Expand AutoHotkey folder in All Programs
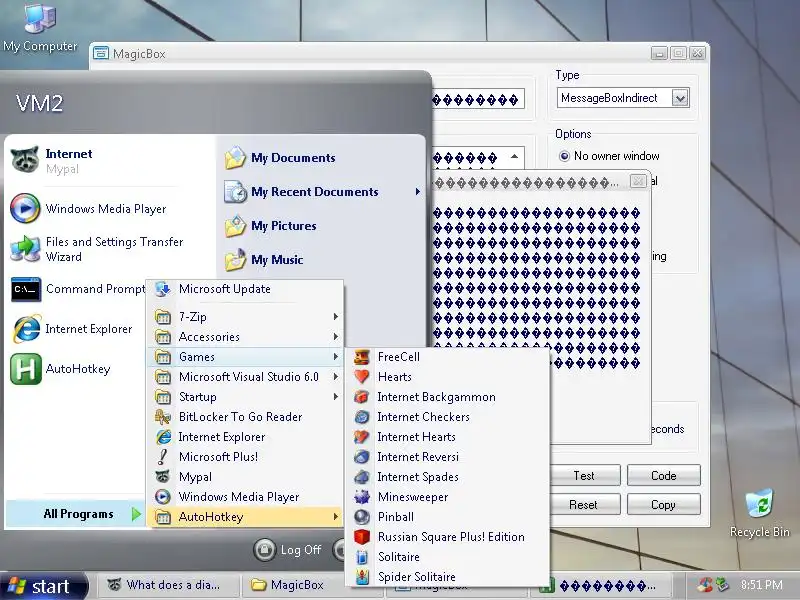The height and width of the screenshot is (600, 800). (245, 517)
